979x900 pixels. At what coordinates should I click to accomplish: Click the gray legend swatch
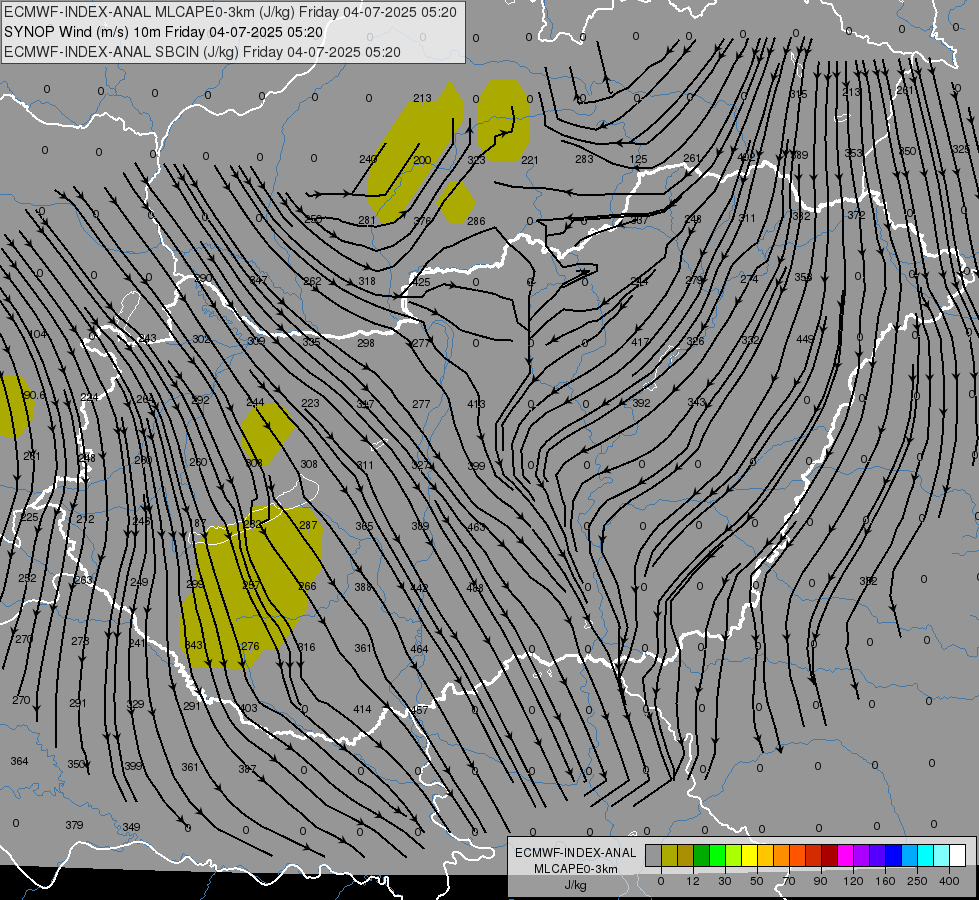tap(653, 855)
